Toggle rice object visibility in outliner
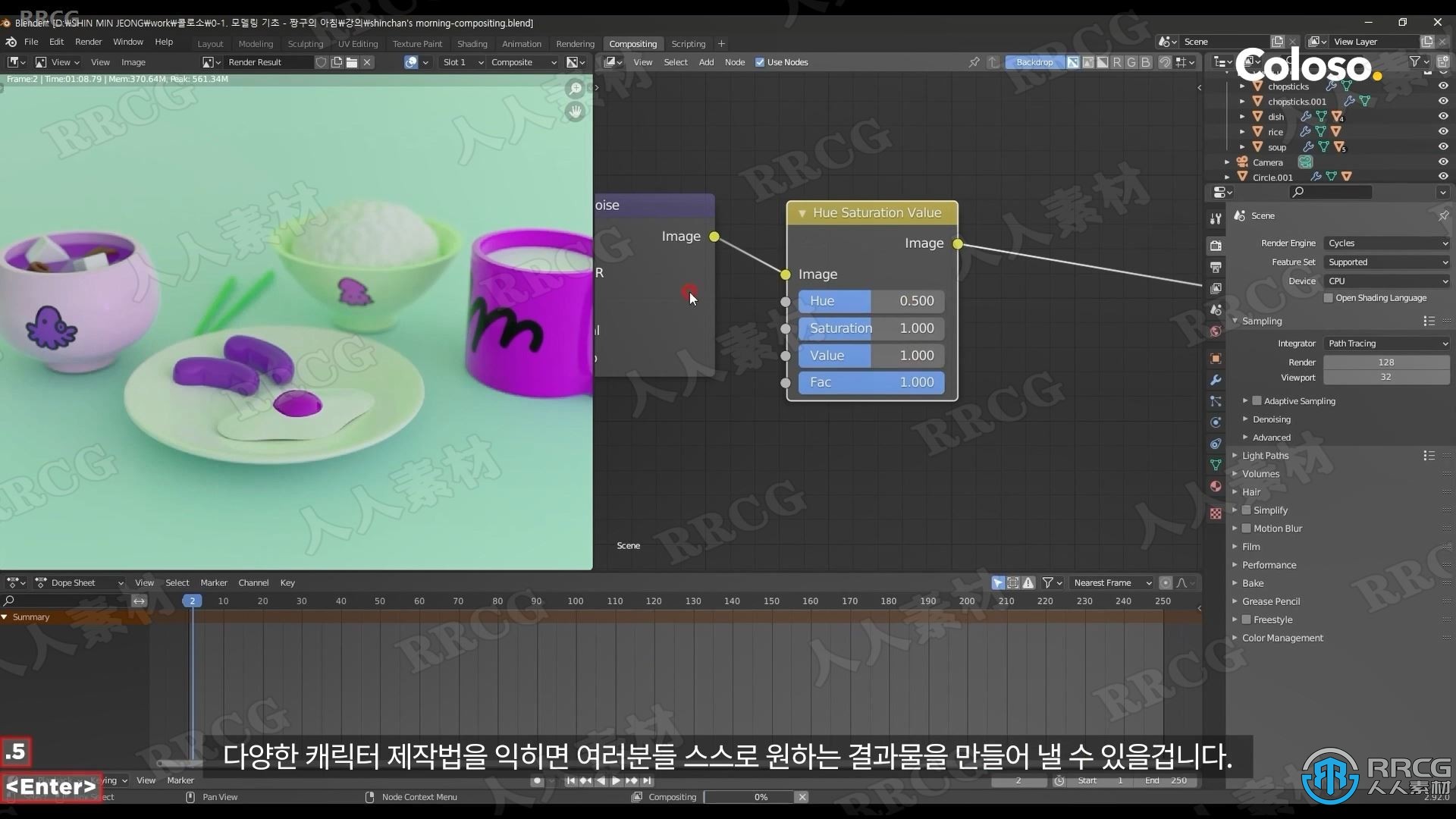1456x819 pixels. point(1446,131)
